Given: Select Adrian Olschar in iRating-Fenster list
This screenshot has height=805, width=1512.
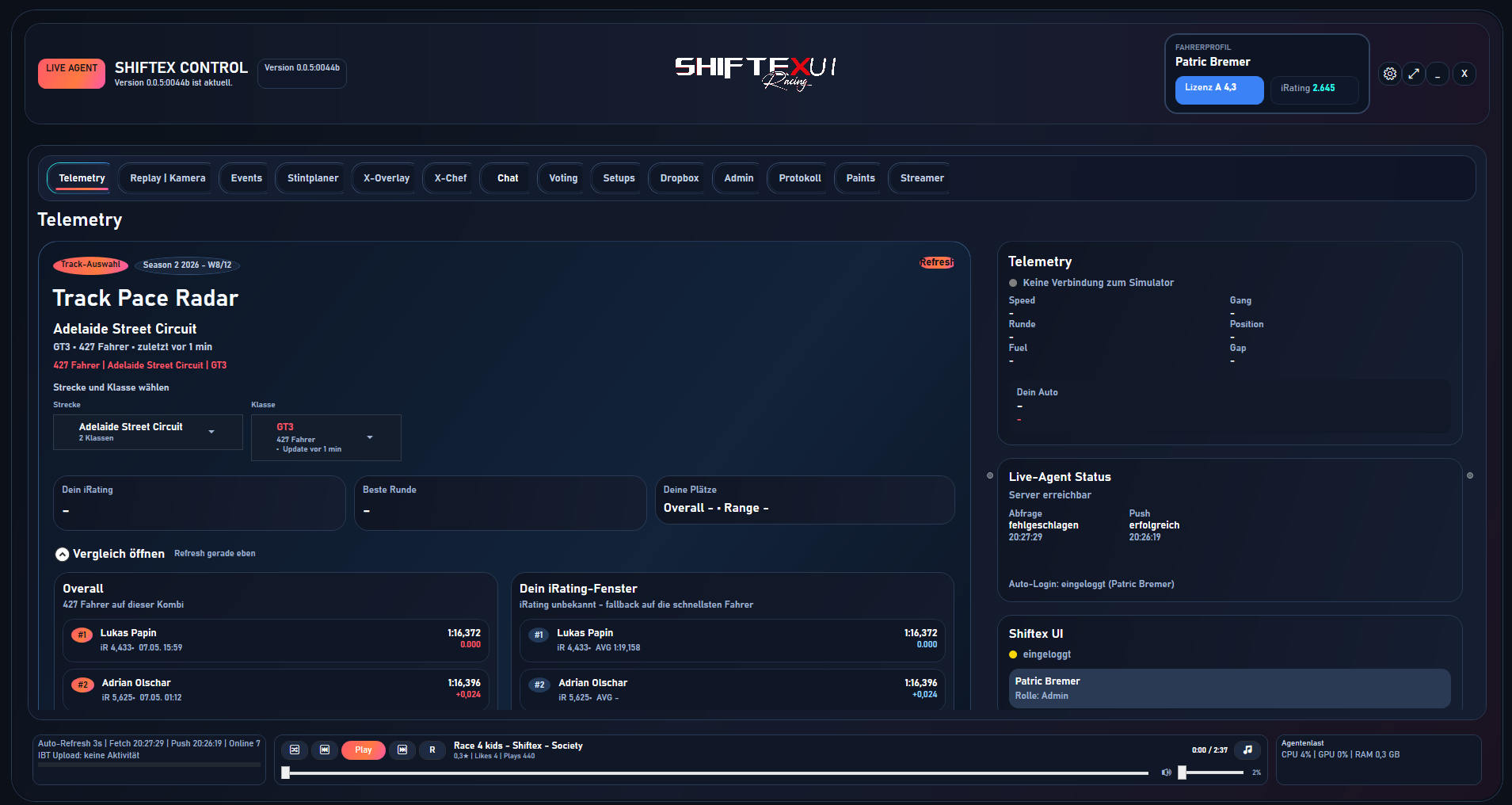Looking at the screenshot, I should (x=733, y=689).
